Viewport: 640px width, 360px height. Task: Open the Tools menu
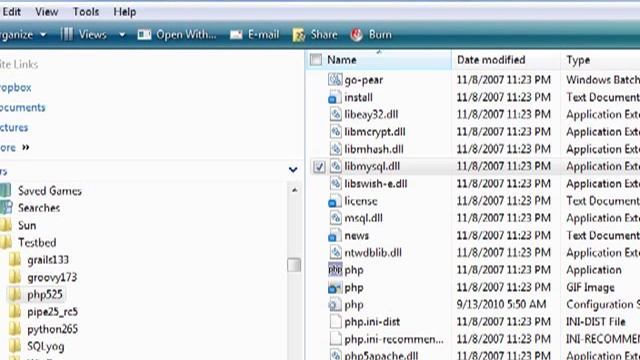86,12
